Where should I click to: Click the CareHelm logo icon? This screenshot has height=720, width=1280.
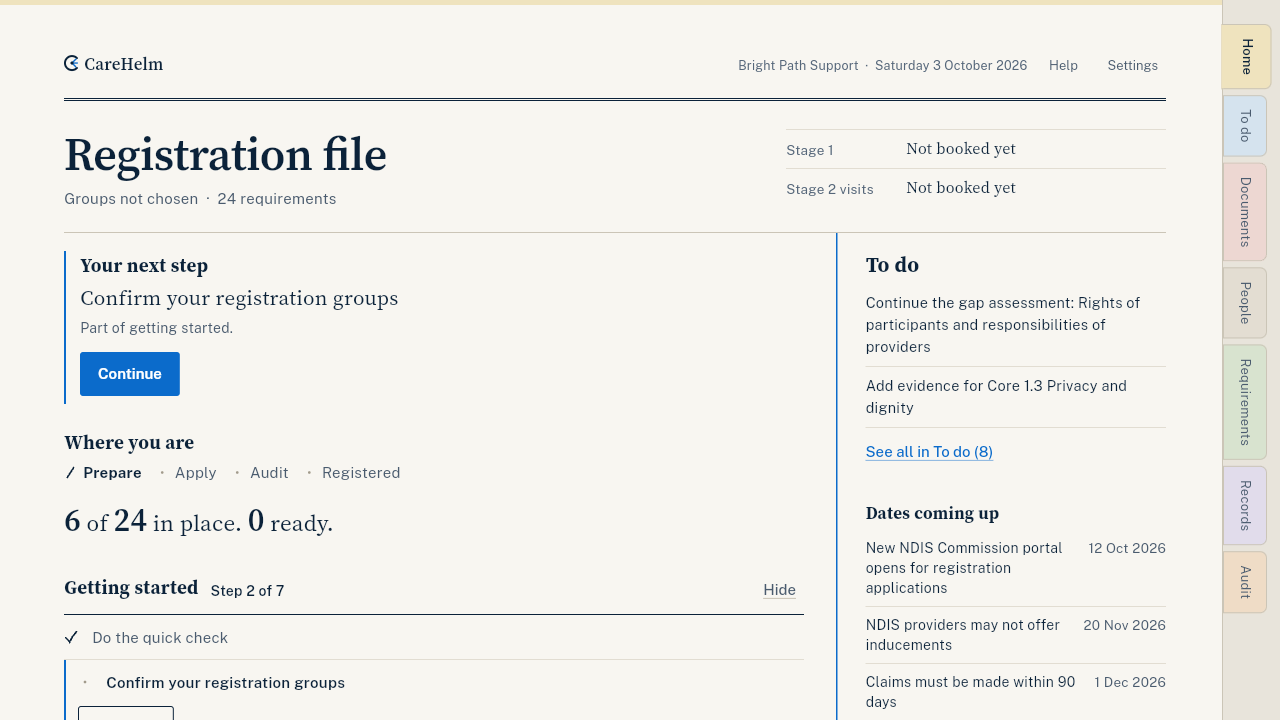[x=71, y=64]
